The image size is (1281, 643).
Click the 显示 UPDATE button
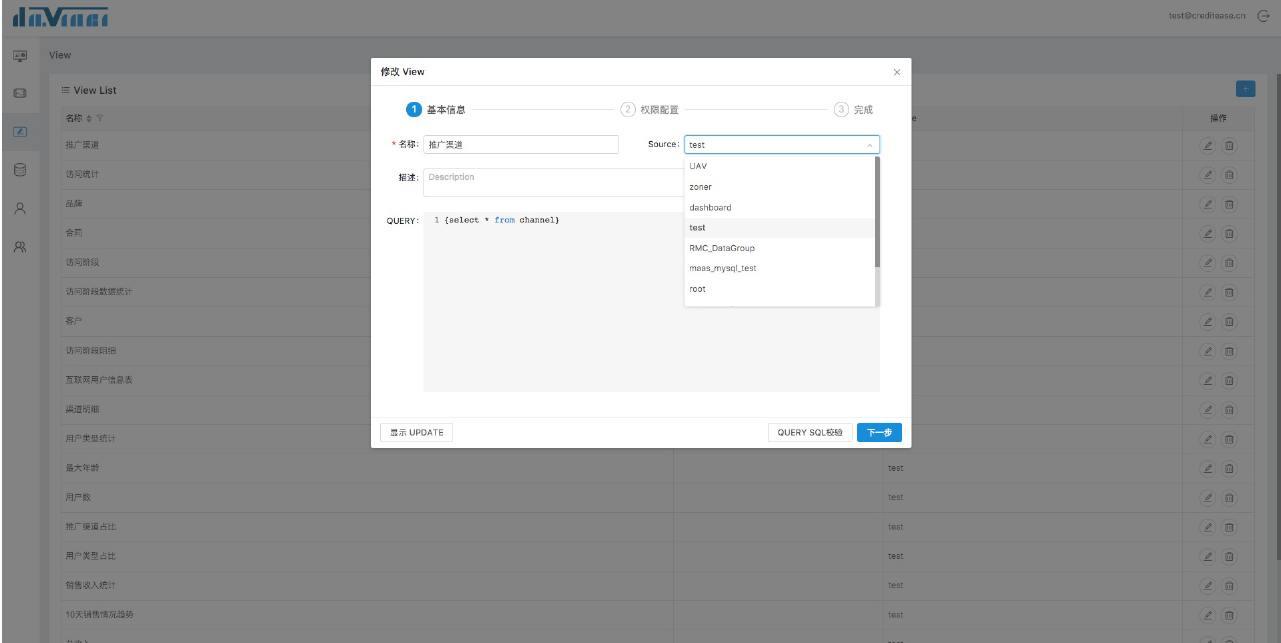pyautogui.click(x=417, y=432)
